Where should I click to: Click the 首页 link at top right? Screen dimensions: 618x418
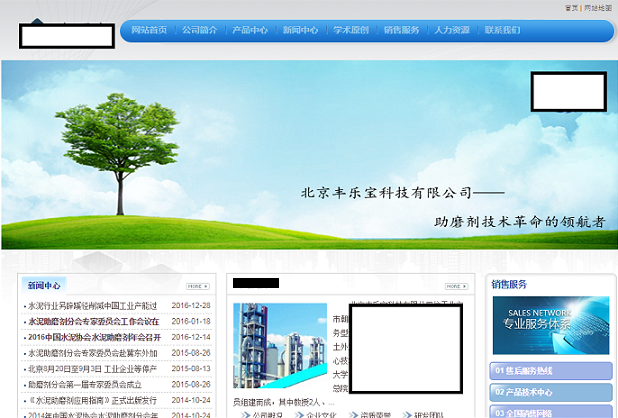(571, 7)
